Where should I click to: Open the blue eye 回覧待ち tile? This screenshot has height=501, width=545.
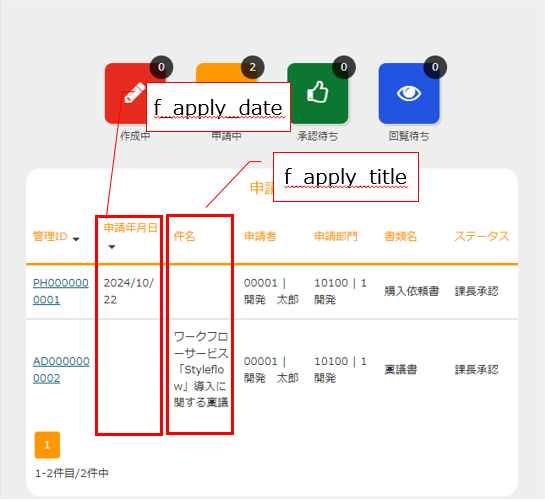pyautogui.click(x=409, y=93)
